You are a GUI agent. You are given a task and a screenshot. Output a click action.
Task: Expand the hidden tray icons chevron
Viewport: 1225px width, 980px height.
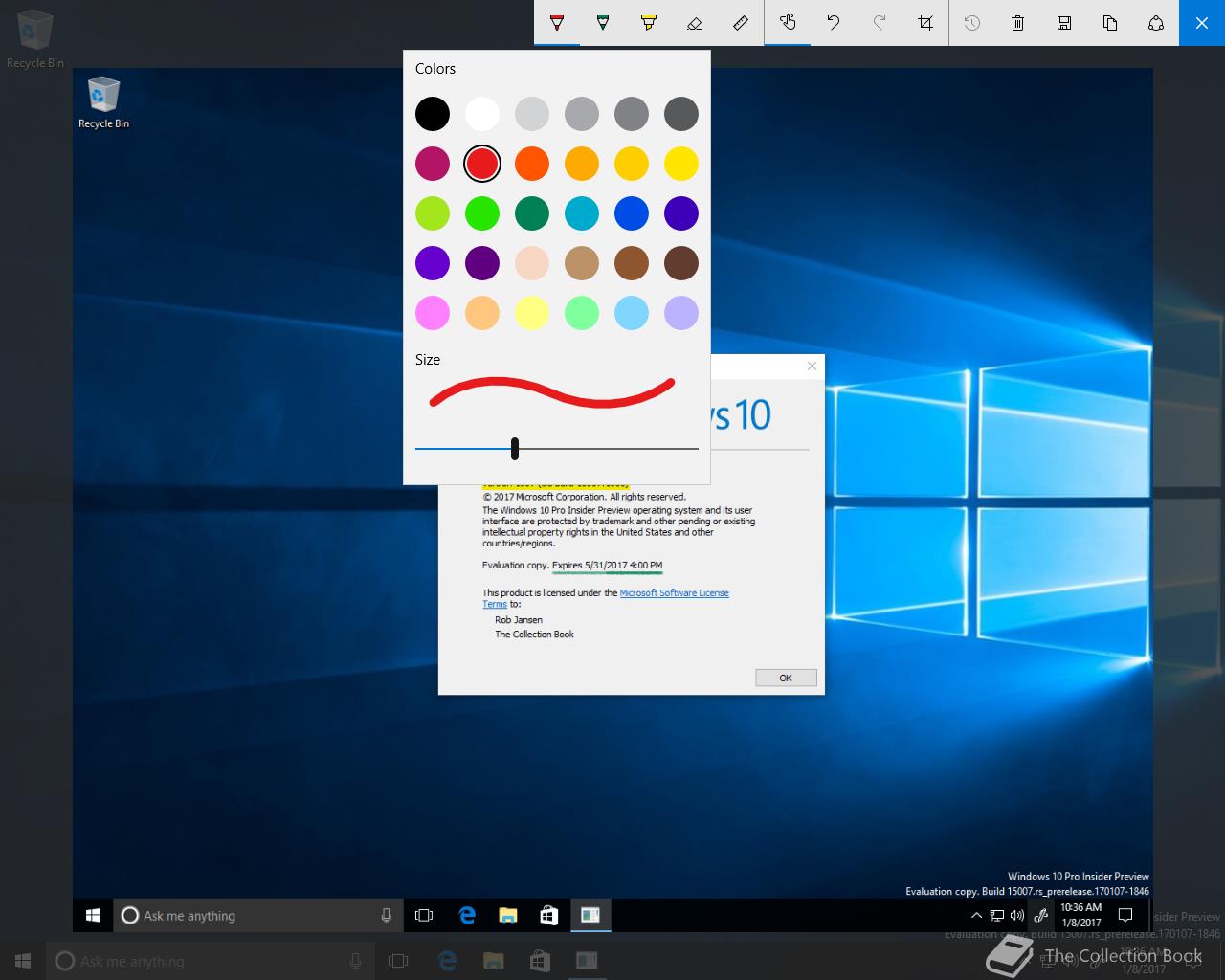pyautogui.click(x=976, y=916)
